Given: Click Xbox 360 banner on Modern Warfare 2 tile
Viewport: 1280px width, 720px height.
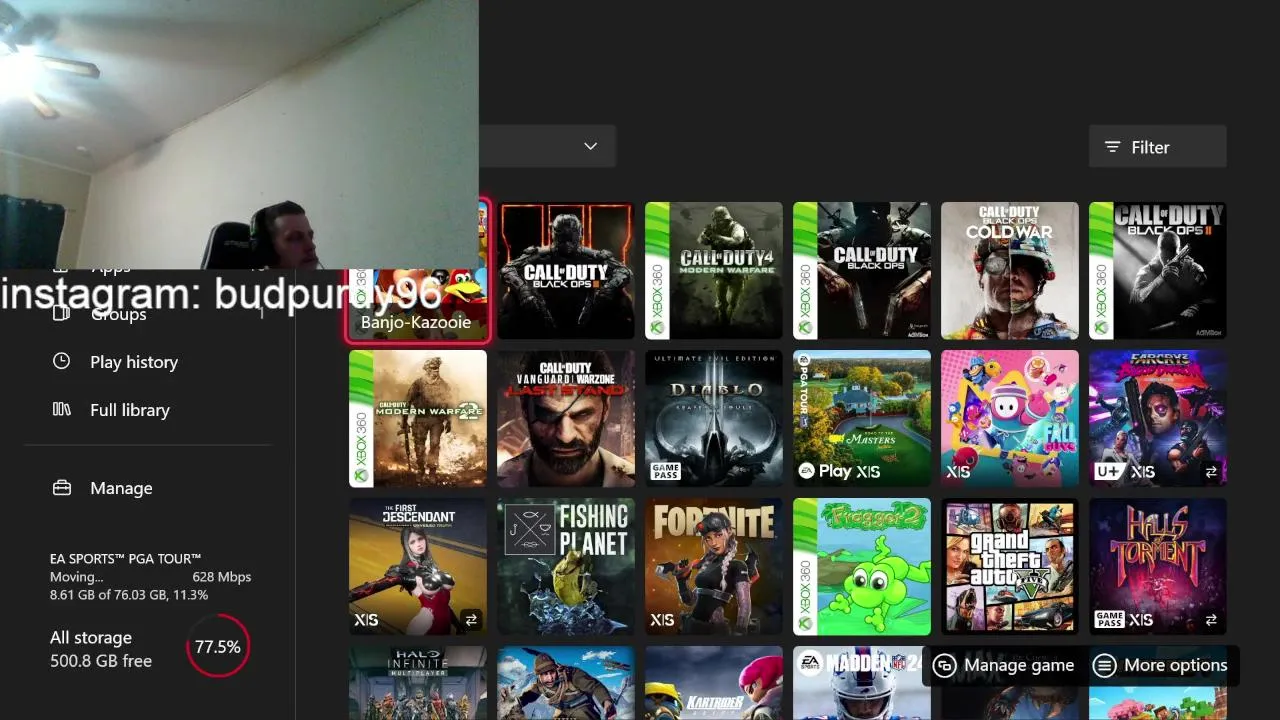Looking at the screenshot, I should 361,418.
